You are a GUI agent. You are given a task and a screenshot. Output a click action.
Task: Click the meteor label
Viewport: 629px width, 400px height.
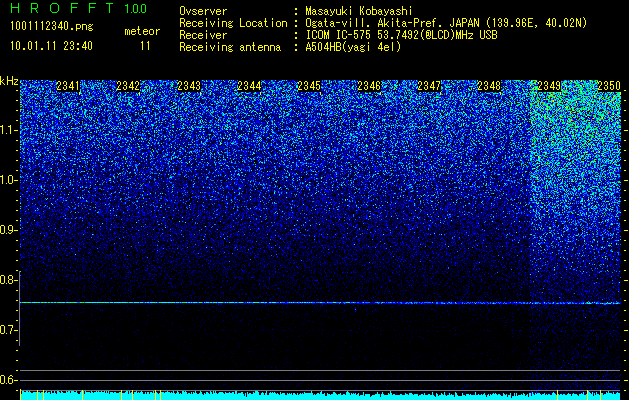(142, 31)
